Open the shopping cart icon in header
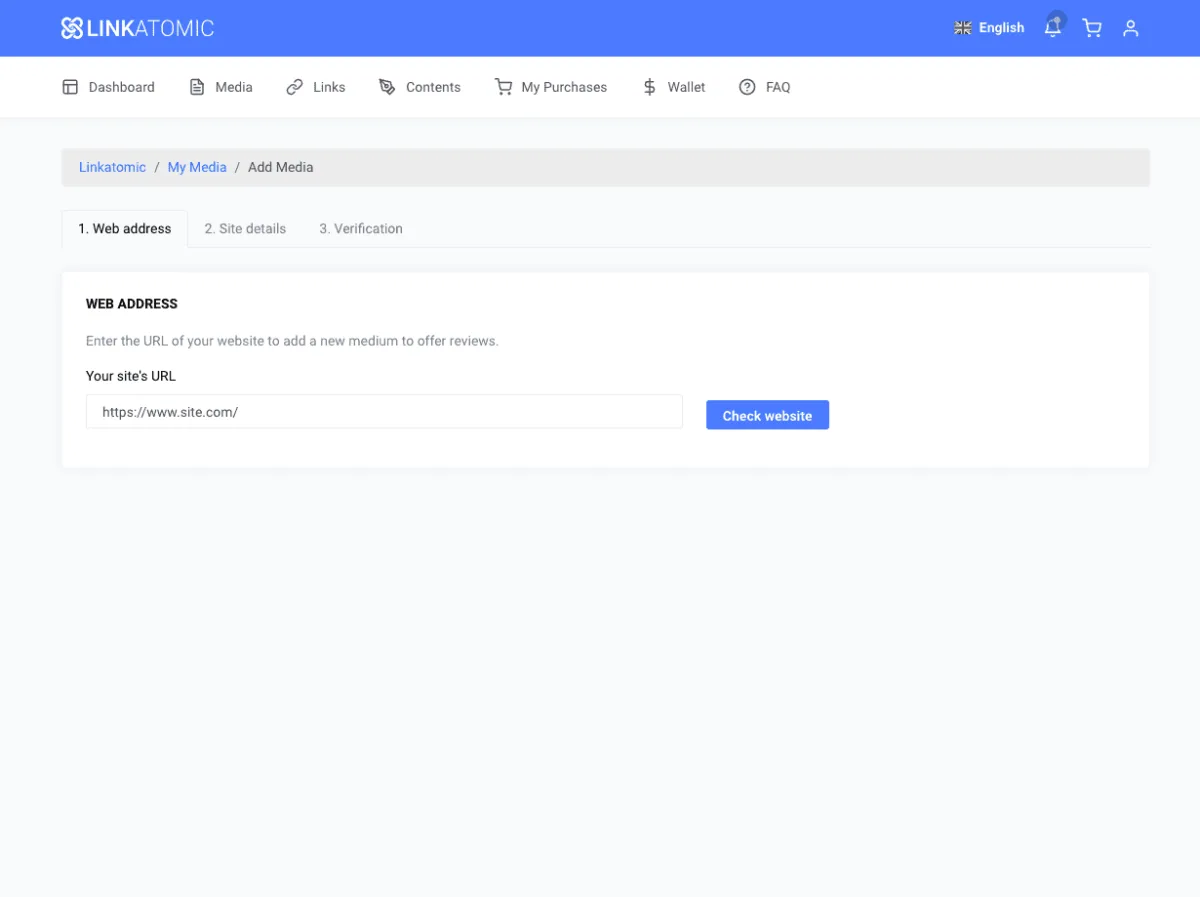1200x897 pixels. [1092, 28]
